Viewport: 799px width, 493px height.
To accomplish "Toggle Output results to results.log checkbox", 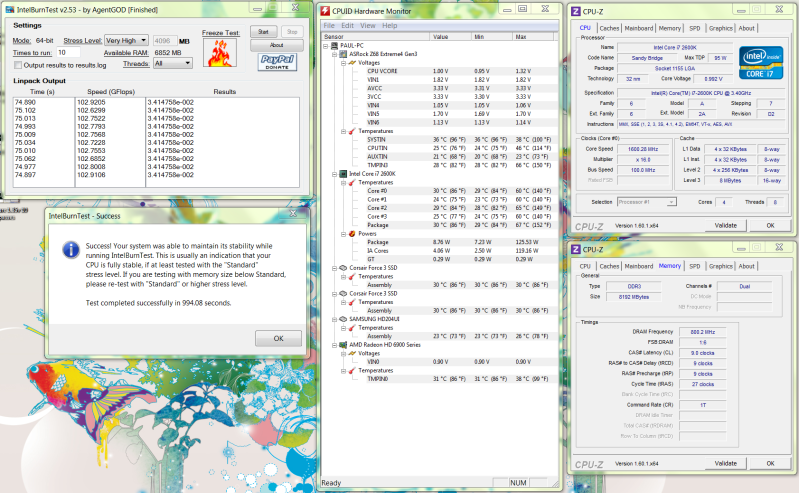I will pyautogui.click(x=18, y=65).
